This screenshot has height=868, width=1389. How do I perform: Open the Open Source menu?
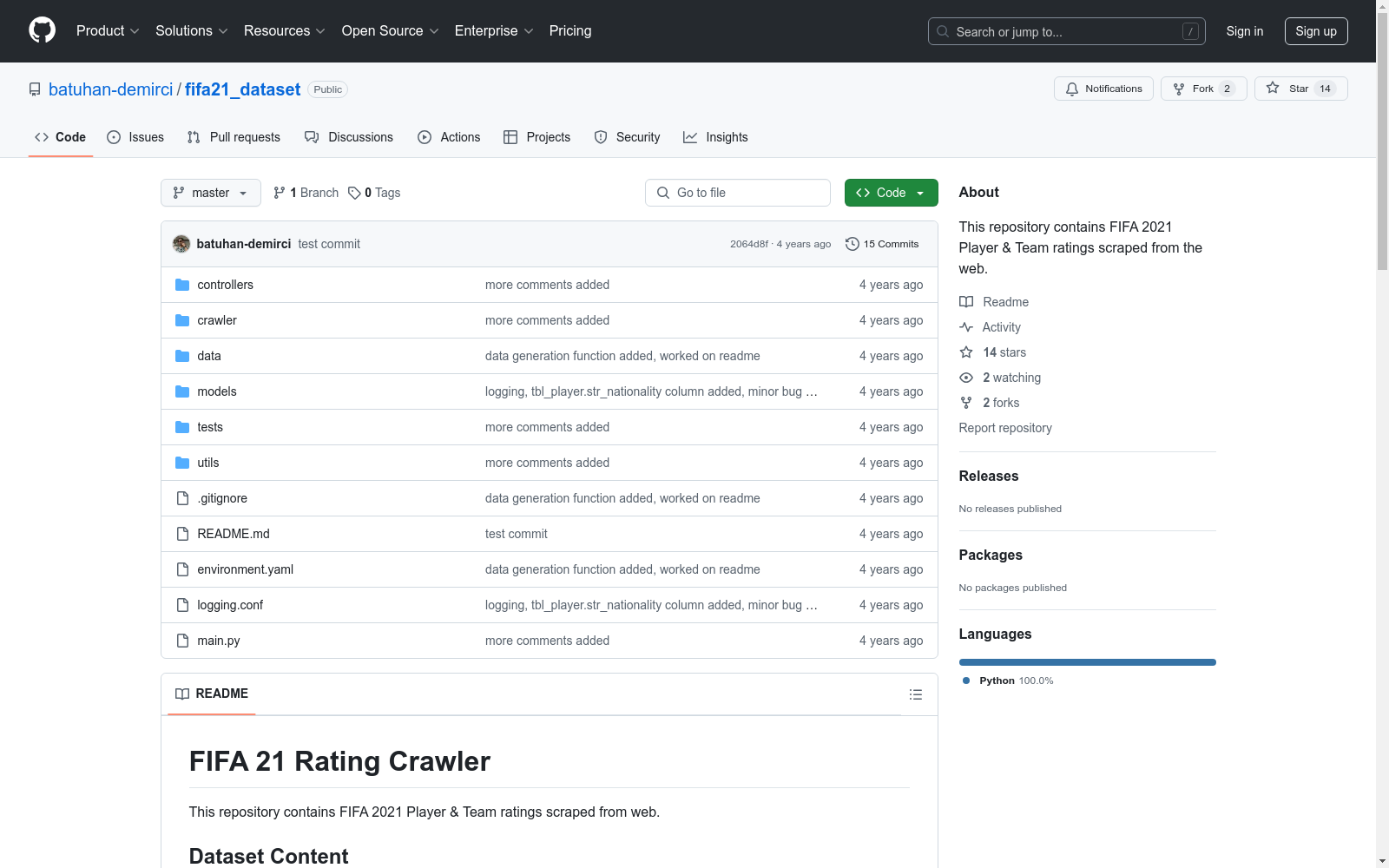[x=390, y=31]
